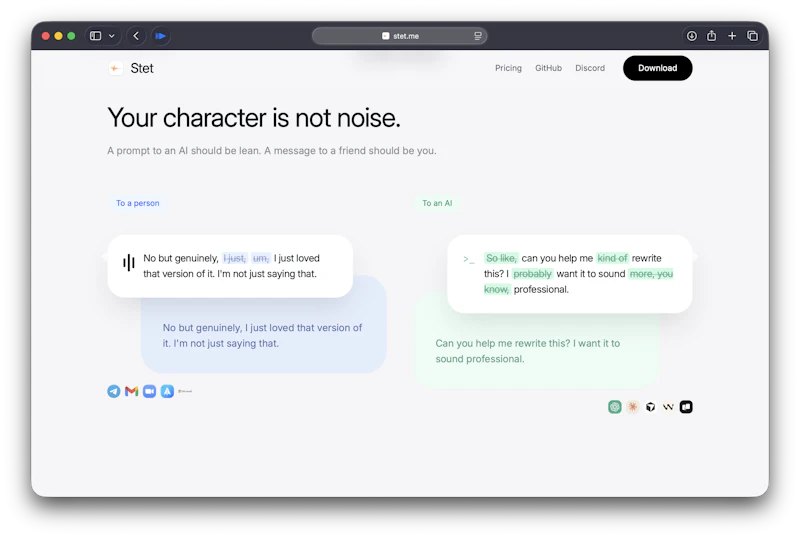Expand the sidebar options chevron
Viewport: 800px width, 538px height.
pyautogui.click(x=112, y=36)
